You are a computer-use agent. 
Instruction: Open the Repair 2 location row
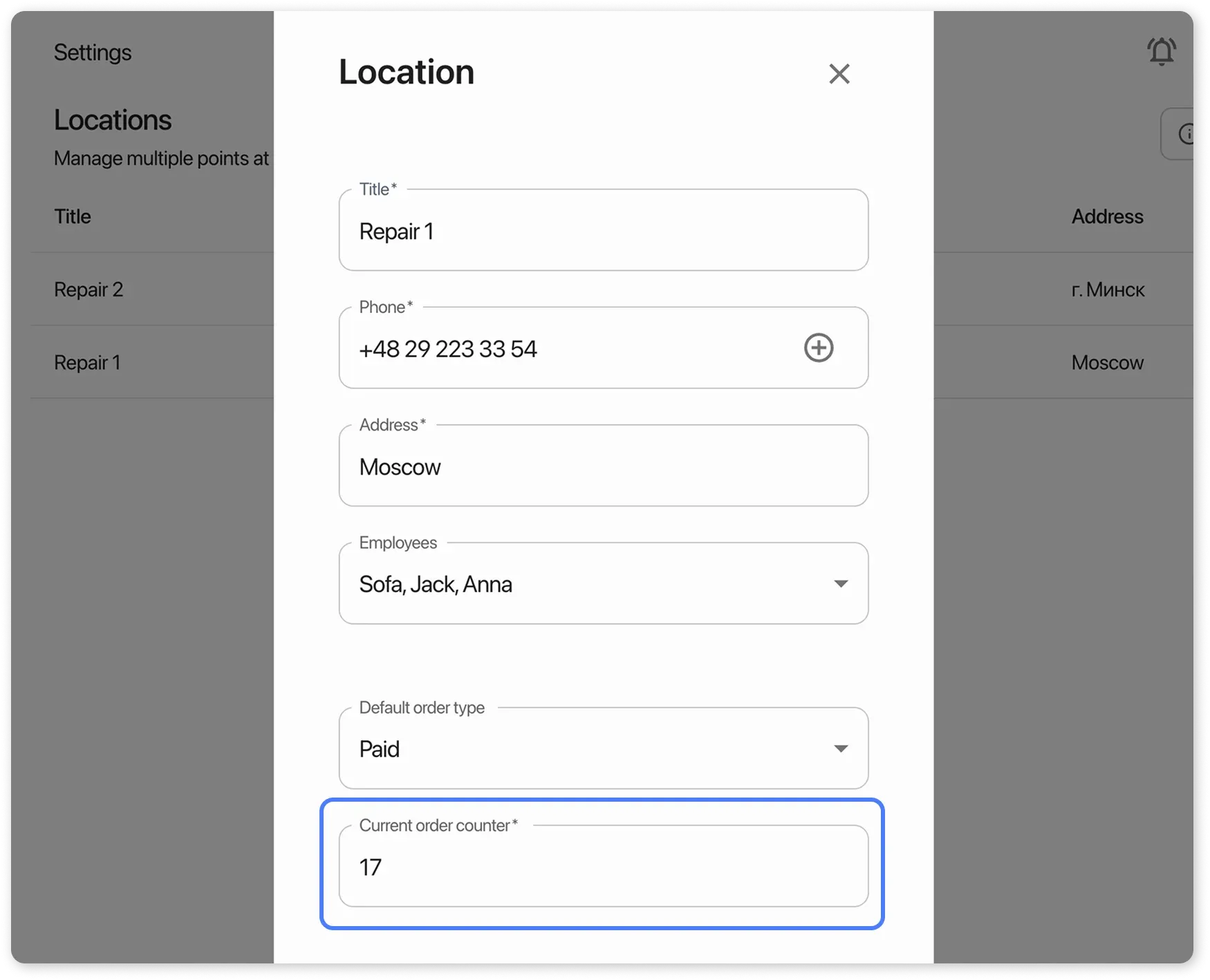[x=89, y=290]
